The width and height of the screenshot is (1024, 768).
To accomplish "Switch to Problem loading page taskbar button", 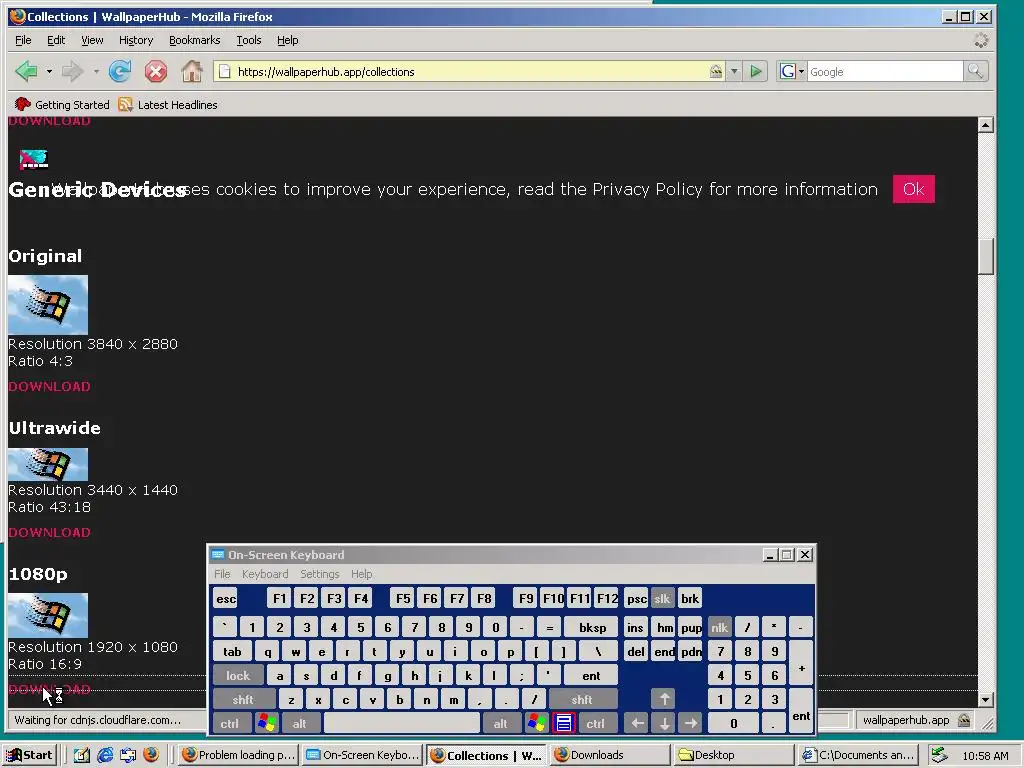I will 238,755.
